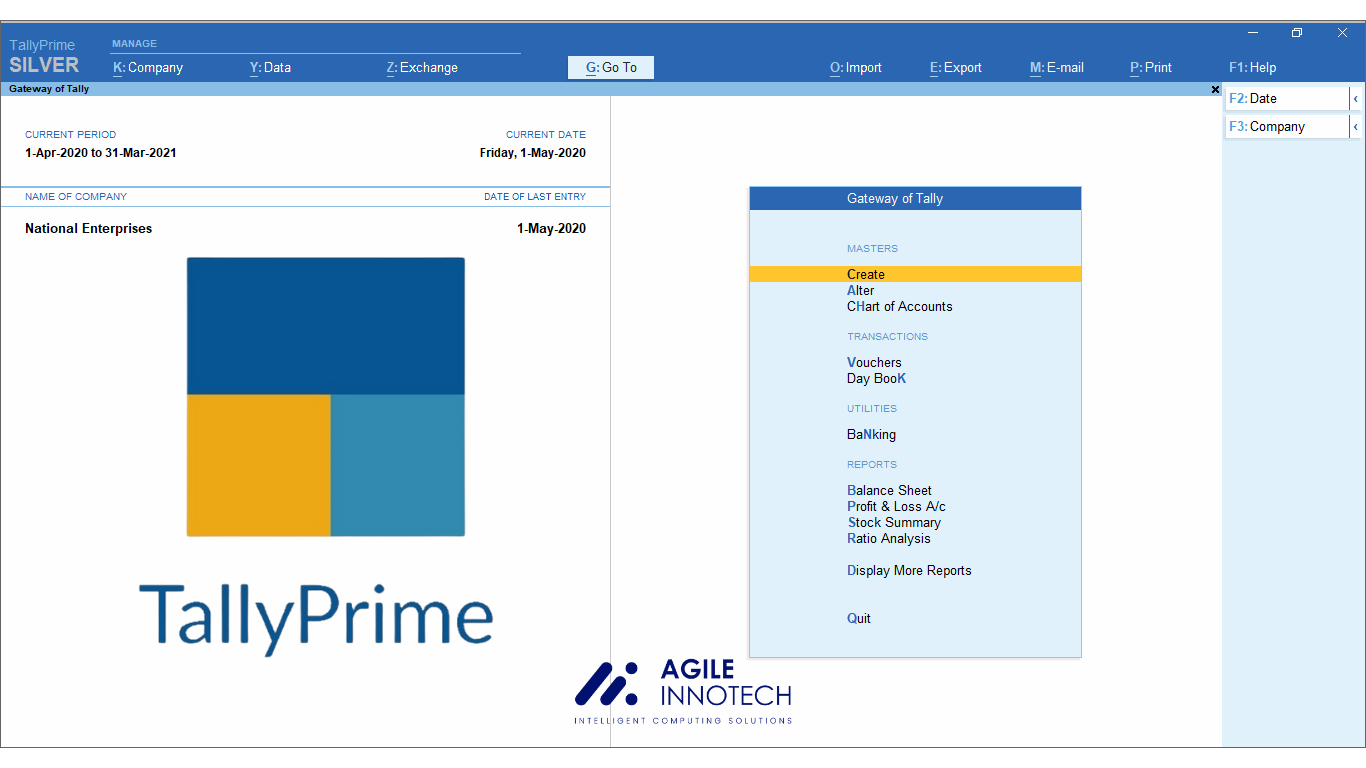Open the Day Book
Image resolution: width=1366 pixels, height=768 pixels.
click(877, 378)
